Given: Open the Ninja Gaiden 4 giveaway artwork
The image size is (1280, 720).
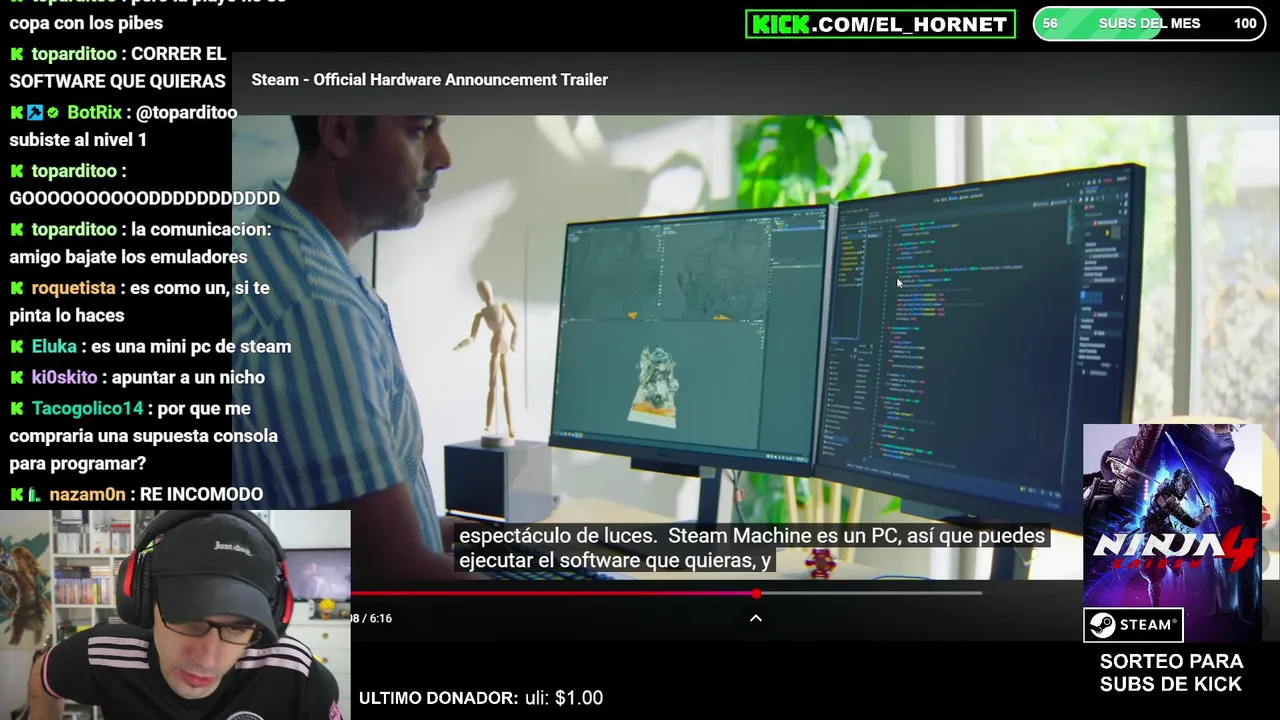Looking at the screenshot, I should (x=1172, y=515).
